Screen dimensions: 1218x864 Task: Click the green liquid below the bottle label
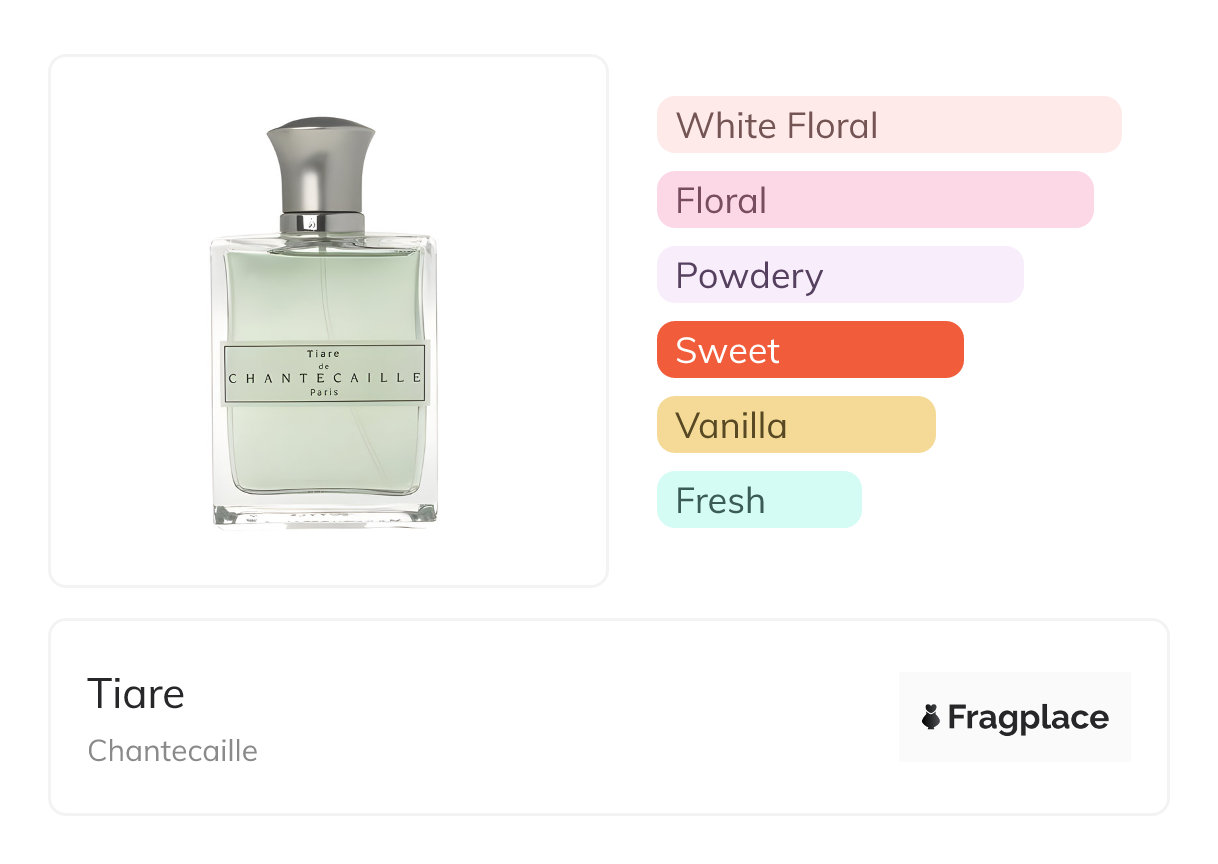[325, 450]
